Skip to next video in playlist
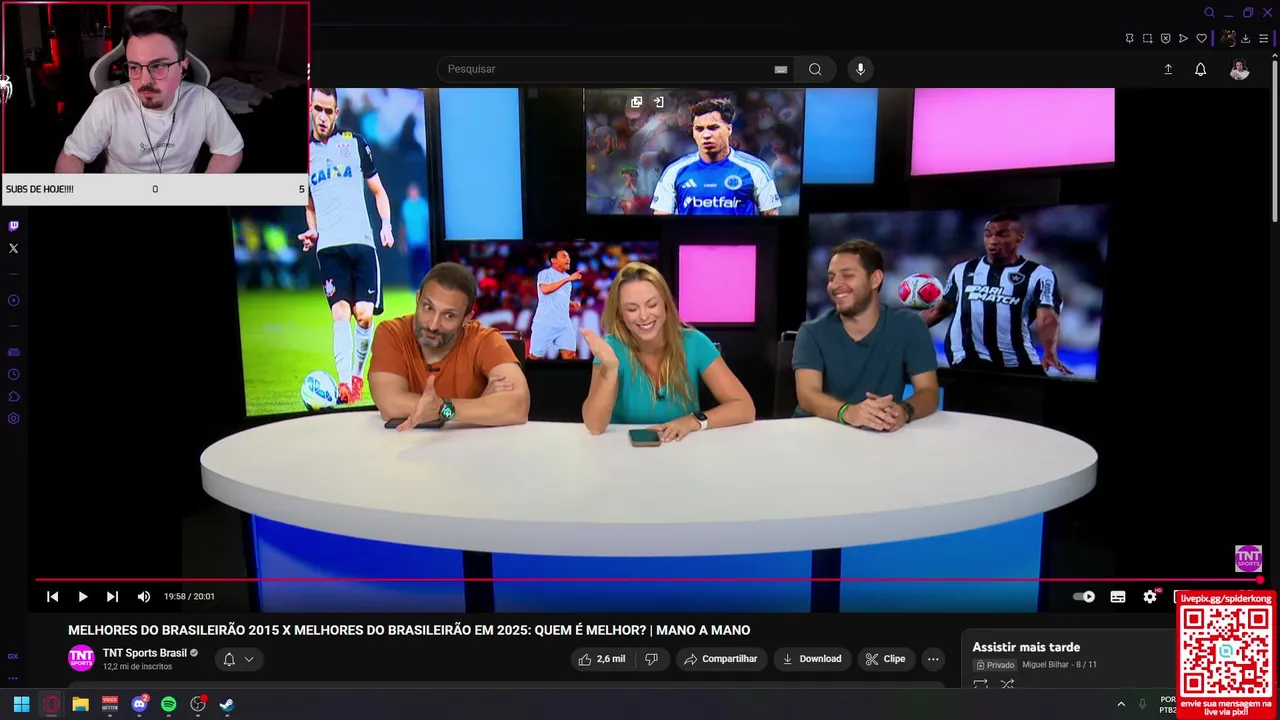 tap(112, 596)
